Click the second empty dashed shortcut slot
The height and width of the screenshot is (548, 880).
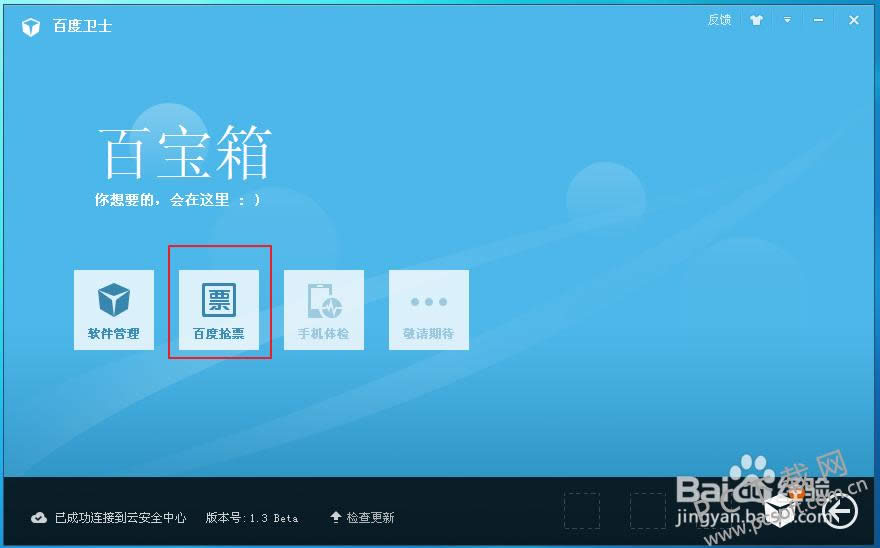(x=648, y=510)
